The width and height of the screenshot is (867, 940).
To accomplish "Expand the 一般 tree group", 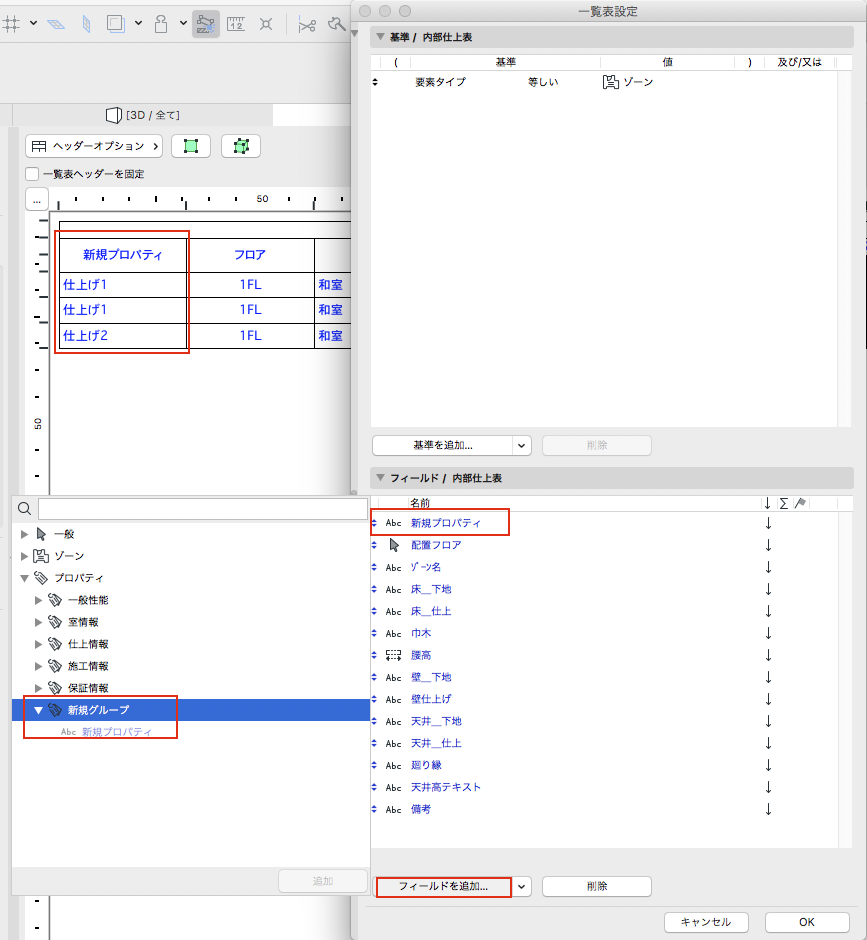I will pos(25,534).
